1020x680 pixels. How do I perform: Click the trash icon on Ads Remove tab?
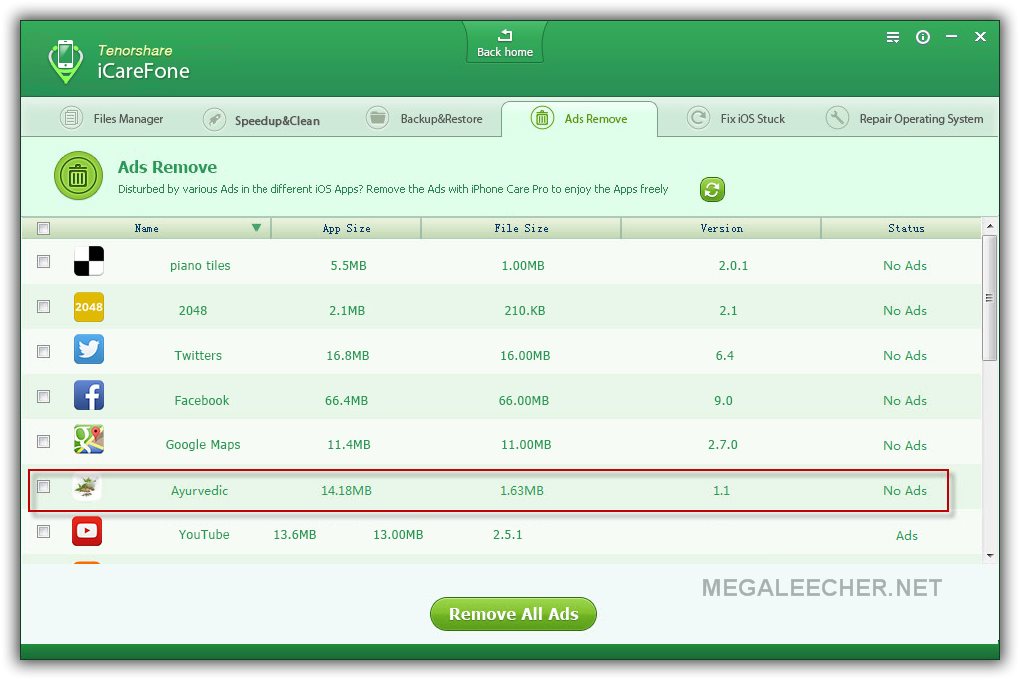click(x=542, y=118)
